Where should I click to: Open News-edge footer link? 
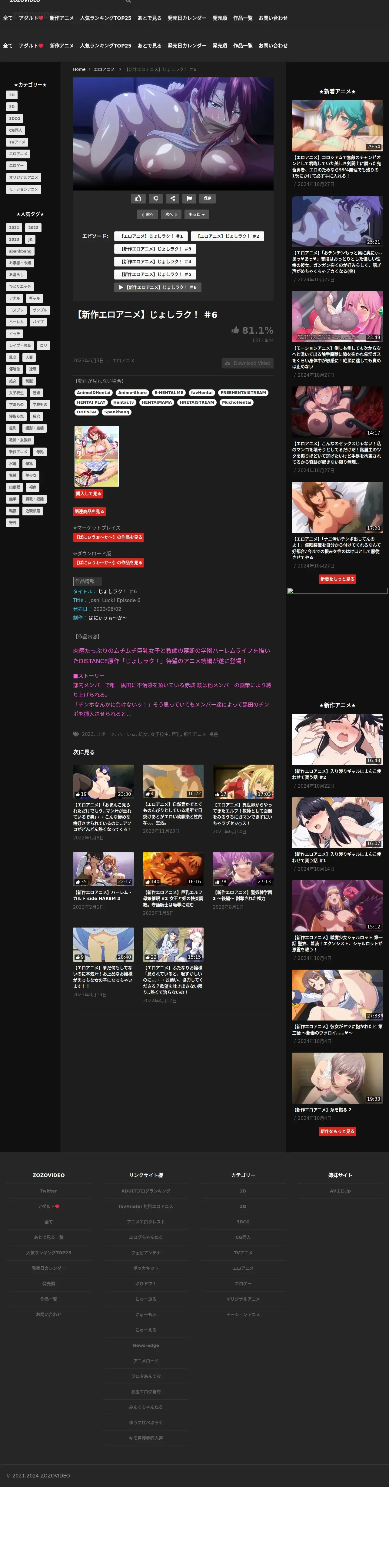(x=146, y=1346)
